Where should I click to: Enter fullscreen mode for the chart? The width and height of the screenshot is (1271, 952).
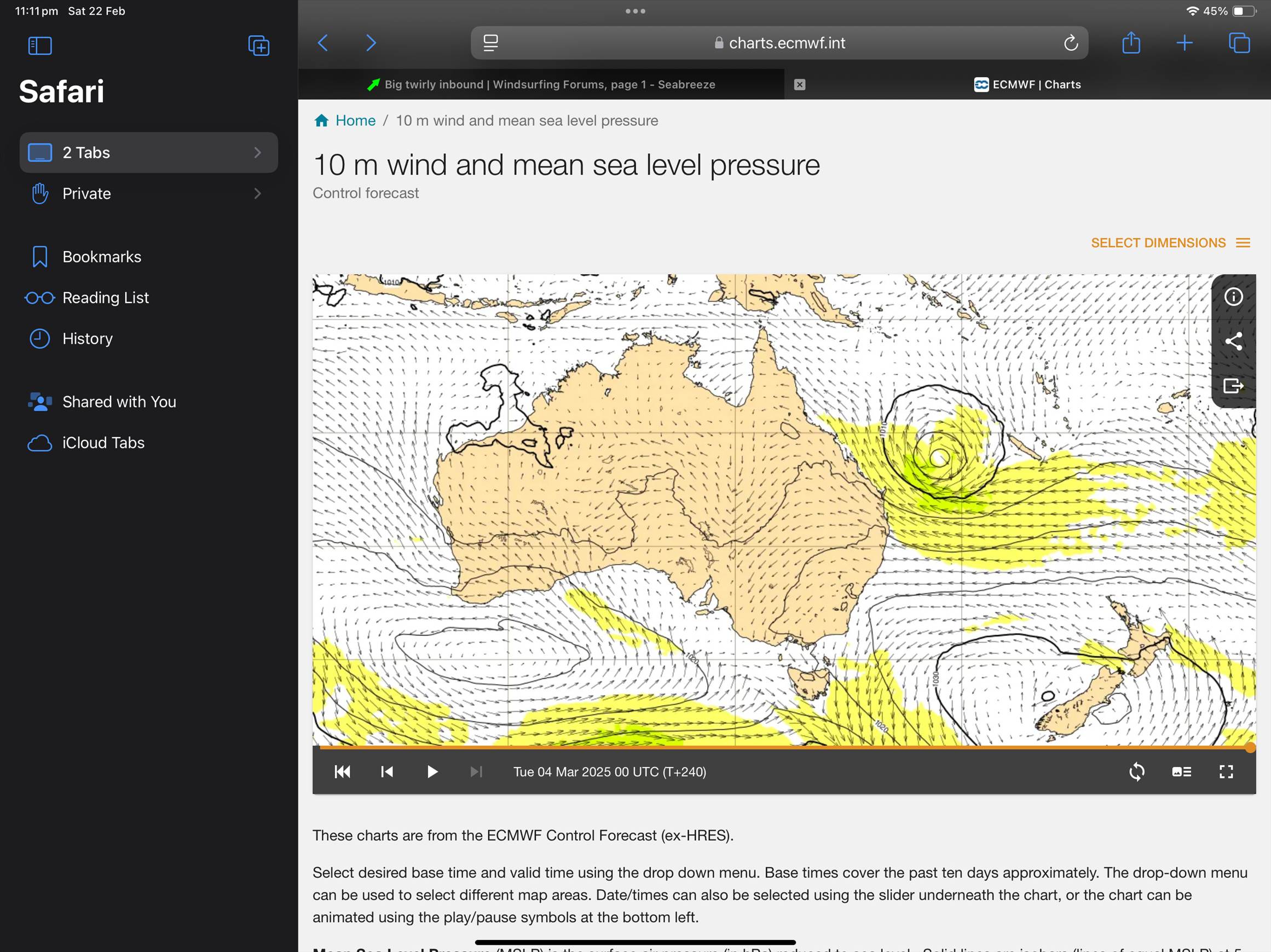pyautogui.click(x=1226, y=771)
